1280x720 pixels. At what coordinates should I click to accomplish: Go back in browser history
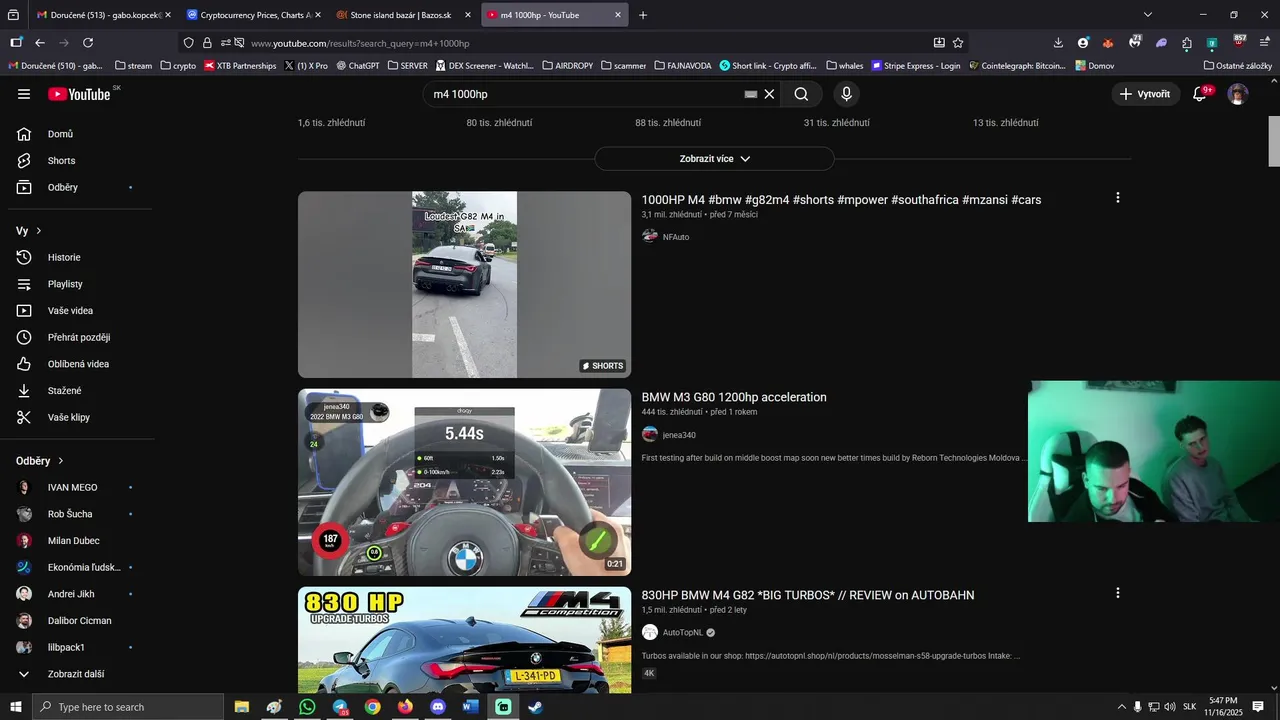tap(40, 43)
